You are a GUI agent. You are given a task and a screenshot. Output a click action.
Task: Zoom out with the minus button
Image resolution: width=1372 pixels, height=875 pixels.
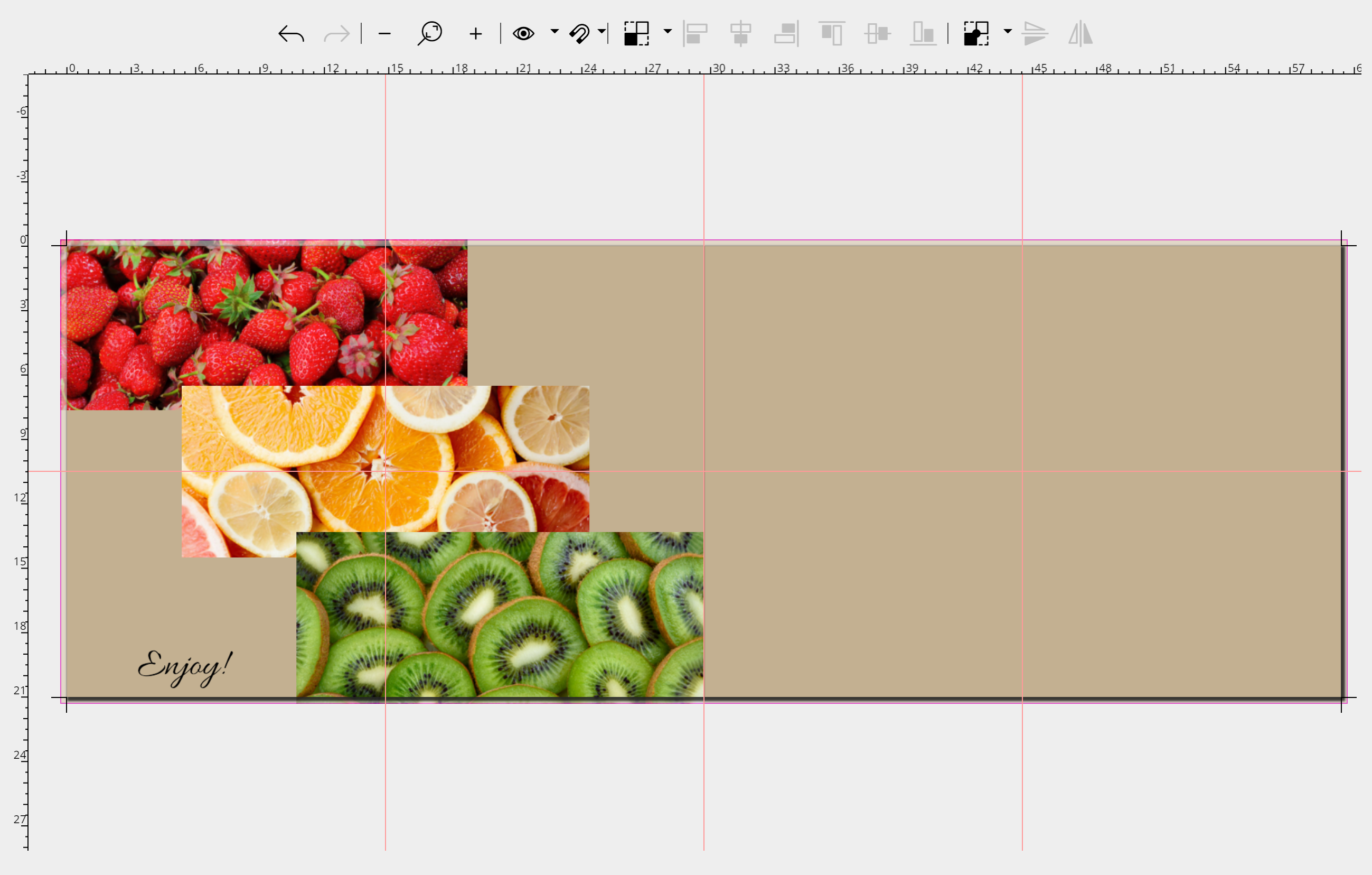(x=384, y=34)
